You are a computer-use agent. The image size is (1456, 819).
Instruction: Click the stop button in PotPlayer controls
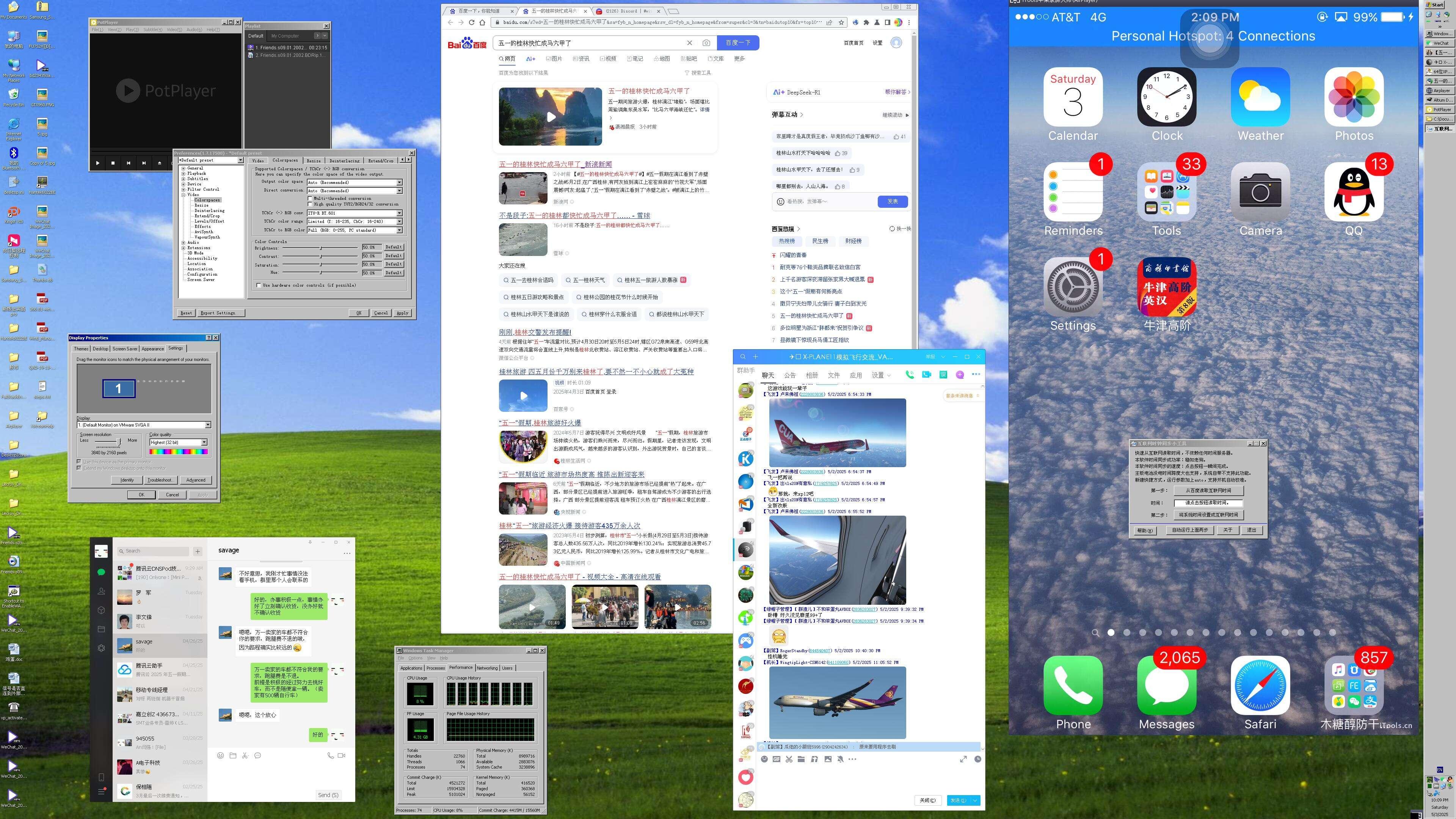pyautogui.click(x=113, y=163)
